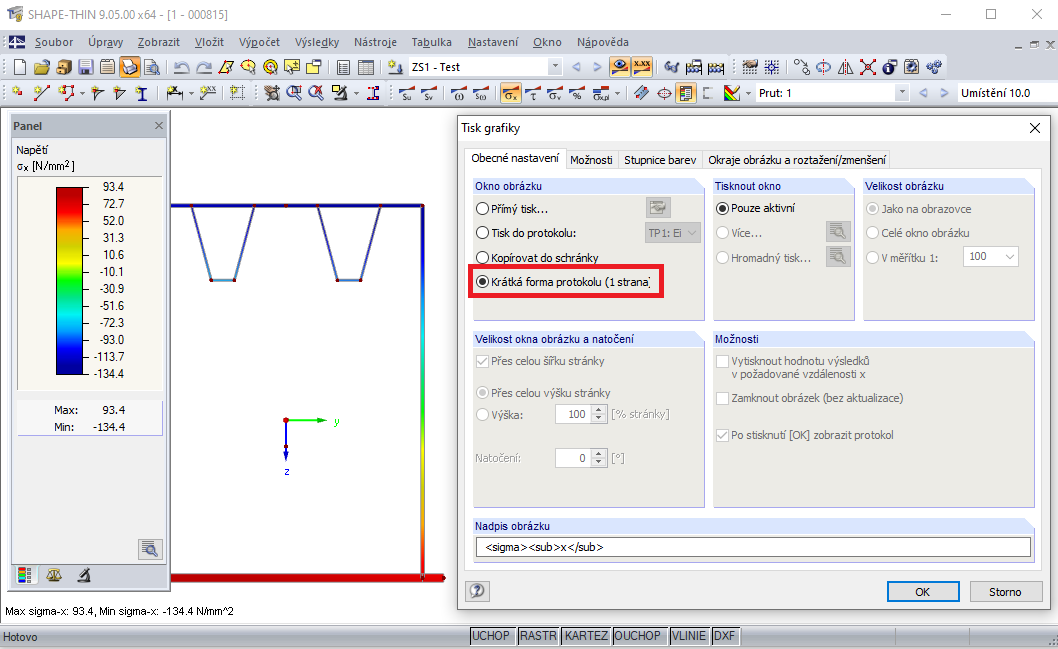Click the balance scales icon in Panel
Viewport: 1058px width, 649px height.
(x=54, y=575)
